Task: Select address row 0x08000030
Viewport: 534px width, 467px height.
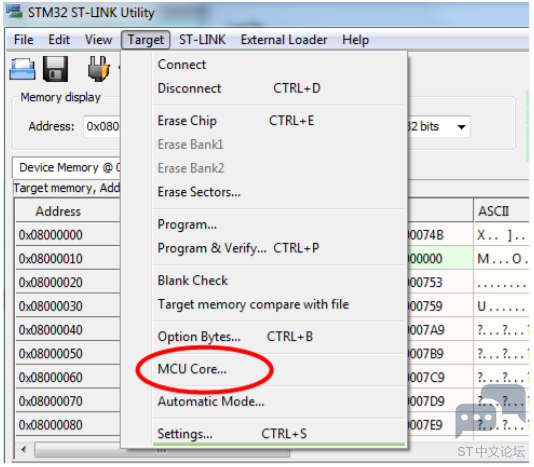Action: 68,306
